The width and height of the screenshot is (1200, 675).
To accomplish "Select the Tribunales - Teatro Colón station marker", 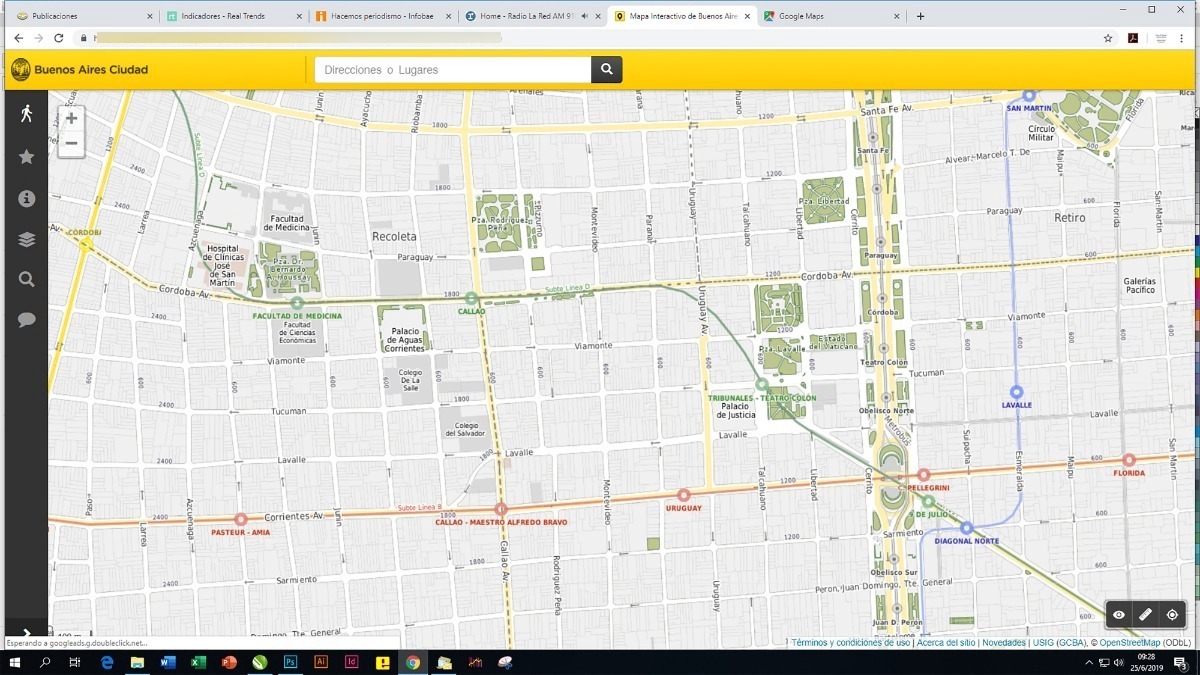I will (x=762, y=384).
